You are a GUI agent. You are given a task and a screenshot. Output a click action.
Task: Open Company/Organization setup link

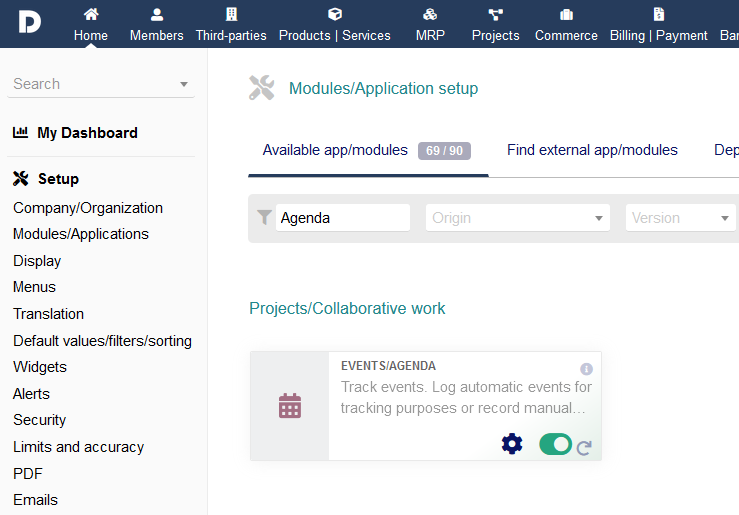click(88, 208)
